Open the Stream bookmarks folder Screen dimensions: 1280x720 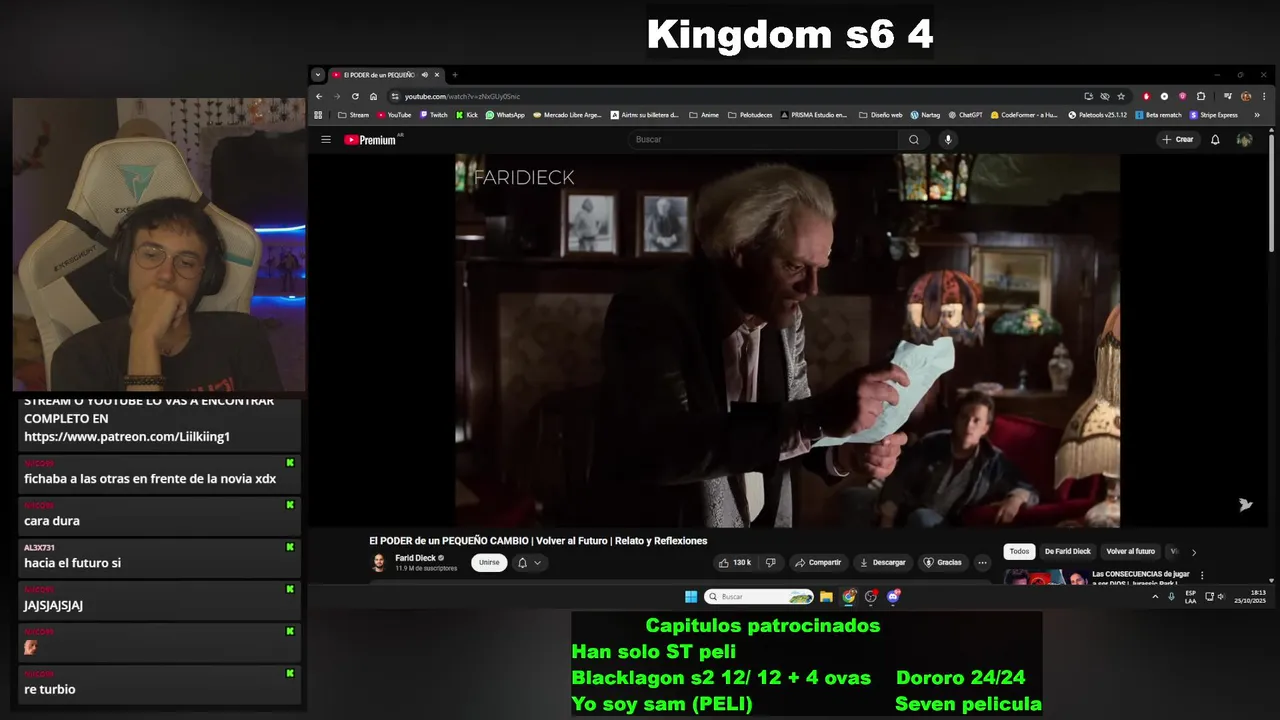coord(353,115)
